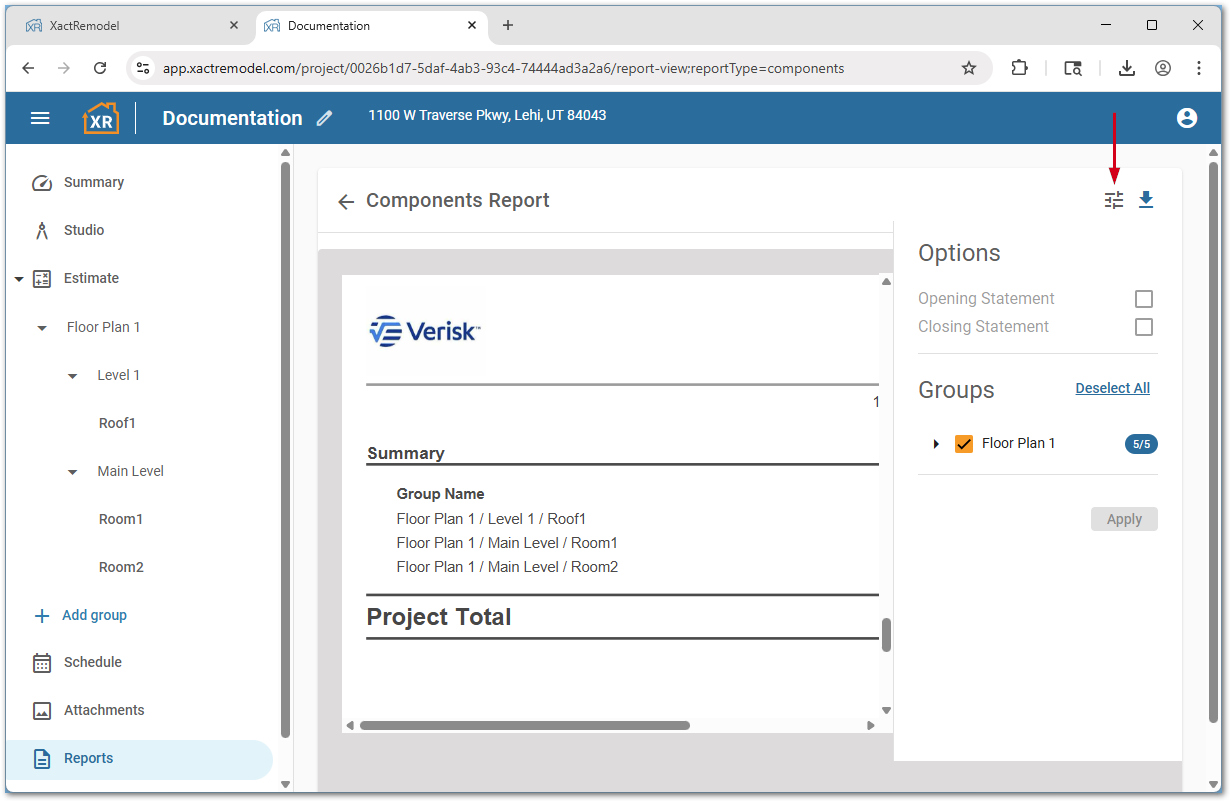Collapse the Estimate tree section
This screenshot has height=802, width=1231.
pos(18,278)
